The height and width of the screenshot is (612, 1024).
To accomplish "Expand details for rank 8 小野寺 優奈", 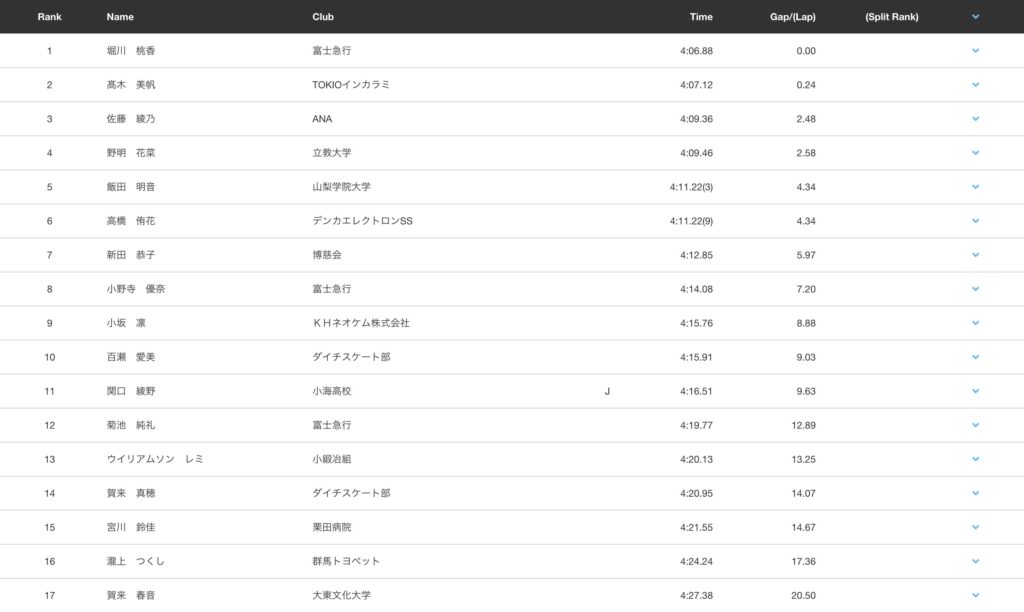I will coord(975,289).
